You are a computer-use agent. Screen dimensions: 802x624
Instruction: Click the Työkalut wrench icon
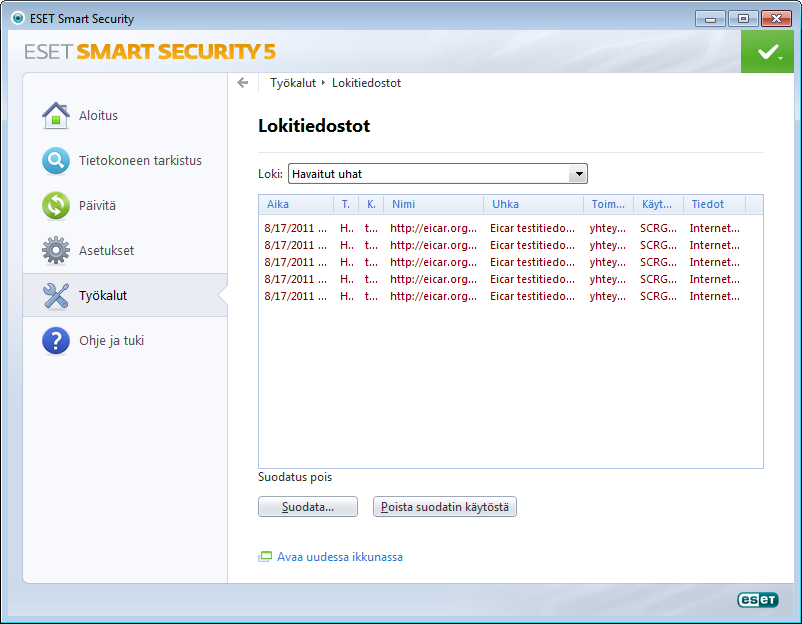pos(56,296)
